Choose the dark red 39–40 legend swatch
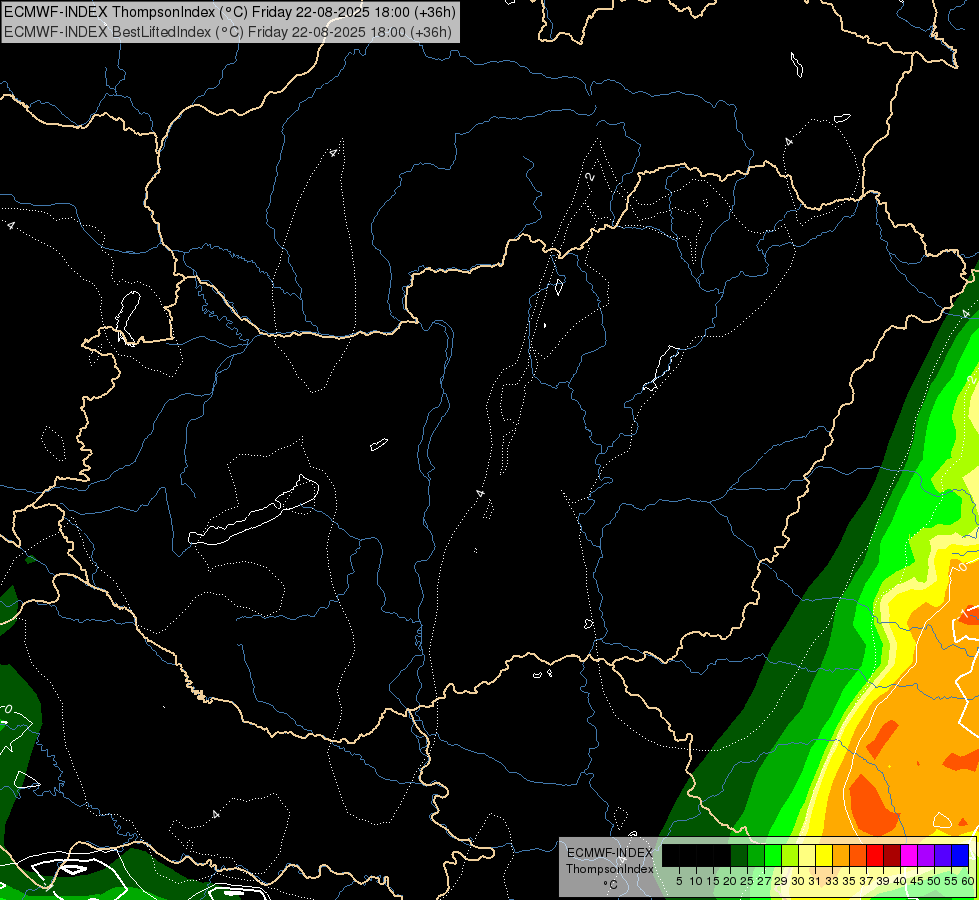The image size is (979, 900). (892, 856)
